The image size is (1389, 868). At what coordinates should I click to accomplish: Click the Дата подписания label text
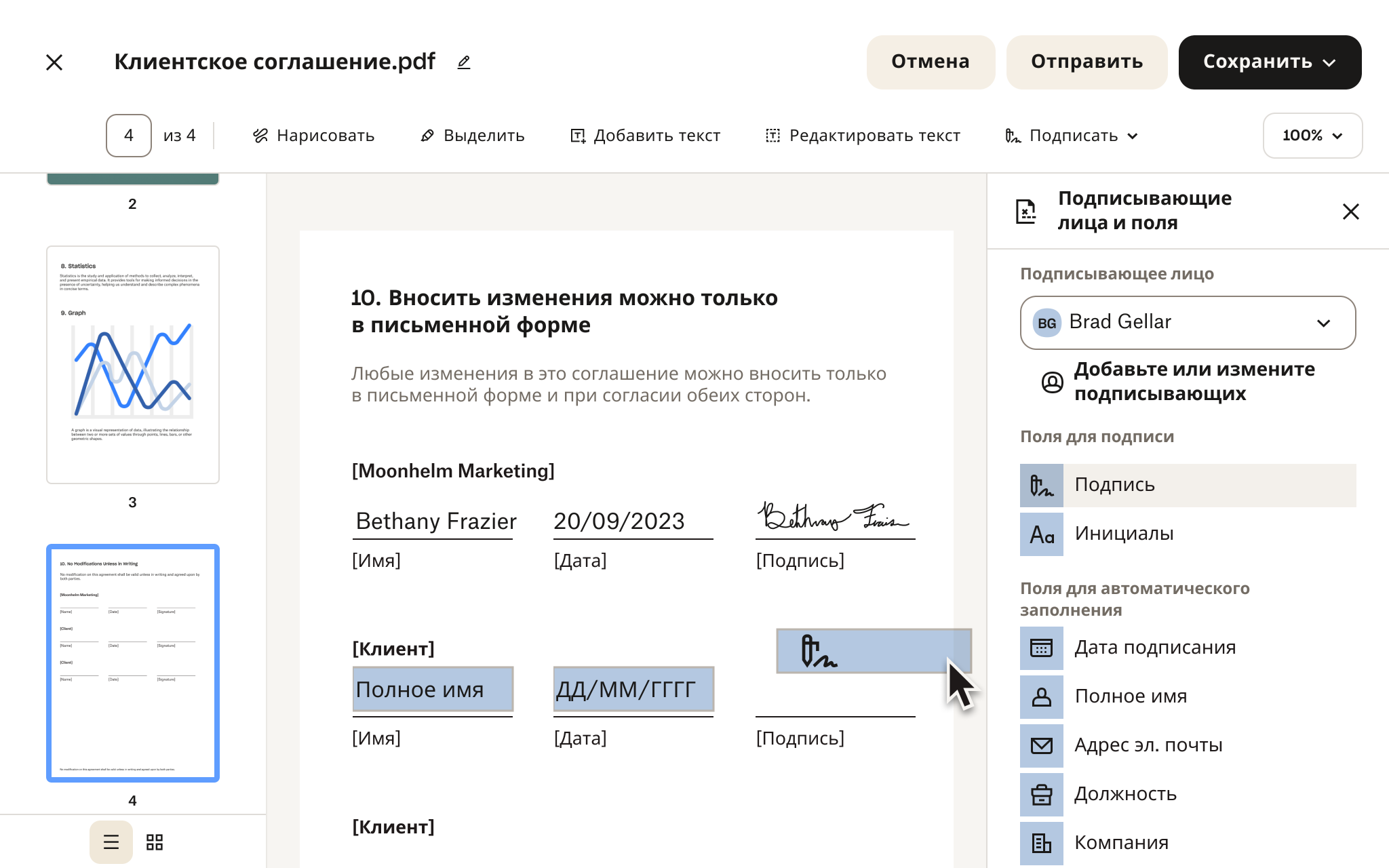(x=1155, y=648)
